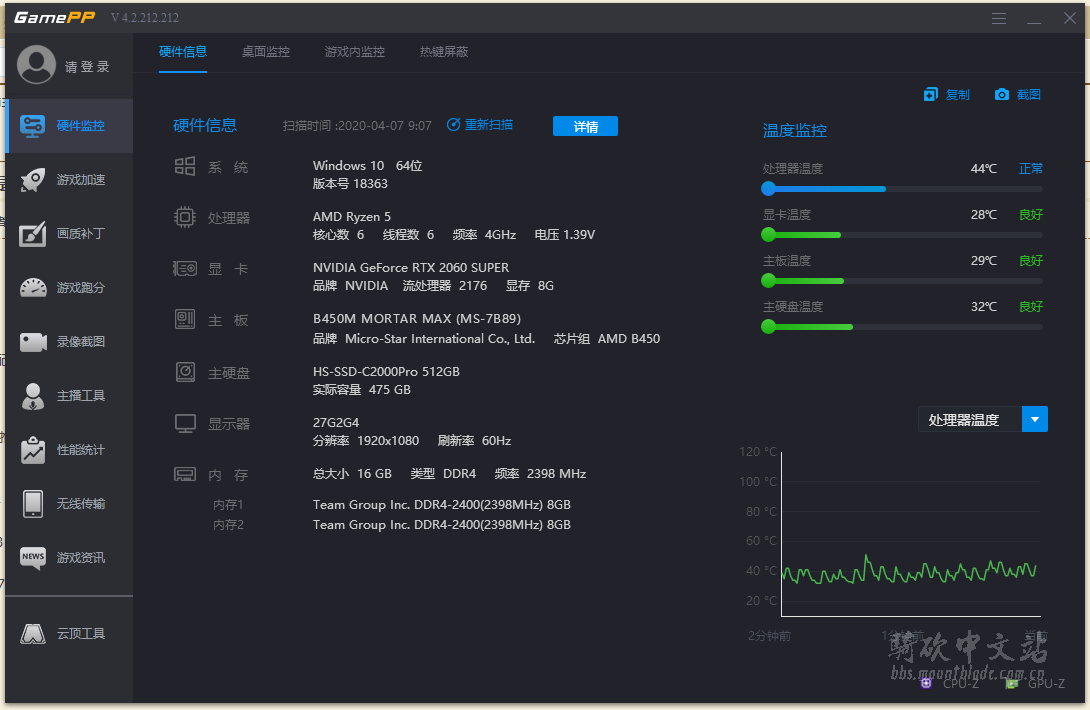Switch to the 热键屏蔽 tab
Screen dimensions: 1090x710
click(444, 52)
